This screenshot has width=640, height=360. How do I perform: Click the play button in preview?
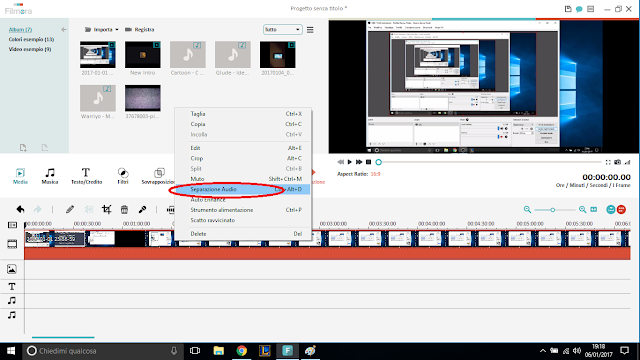click(x=349, y=162)
